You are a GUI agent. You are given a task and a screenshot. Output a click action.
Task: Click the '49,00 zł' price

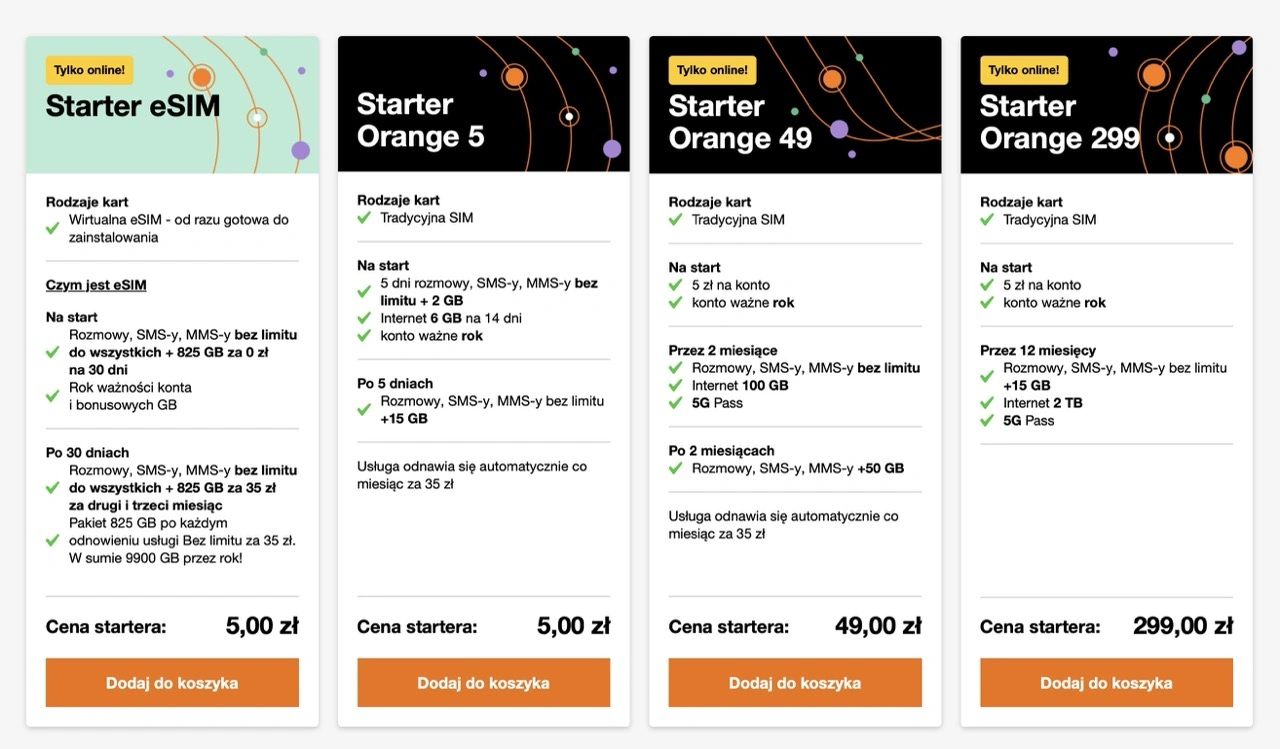point(878,626)
